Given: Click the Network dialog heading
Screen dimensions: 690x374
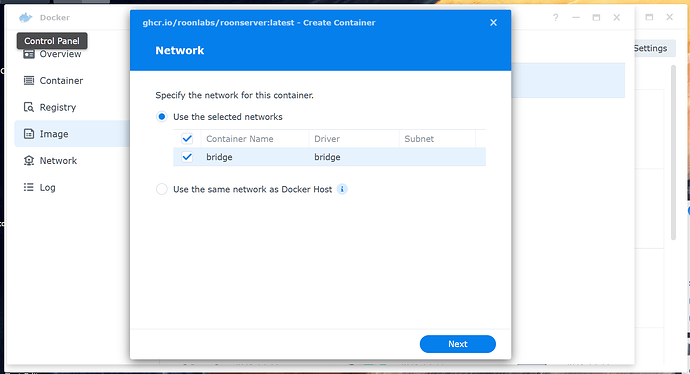Looking at the screenshot, I should pos(180,51).
